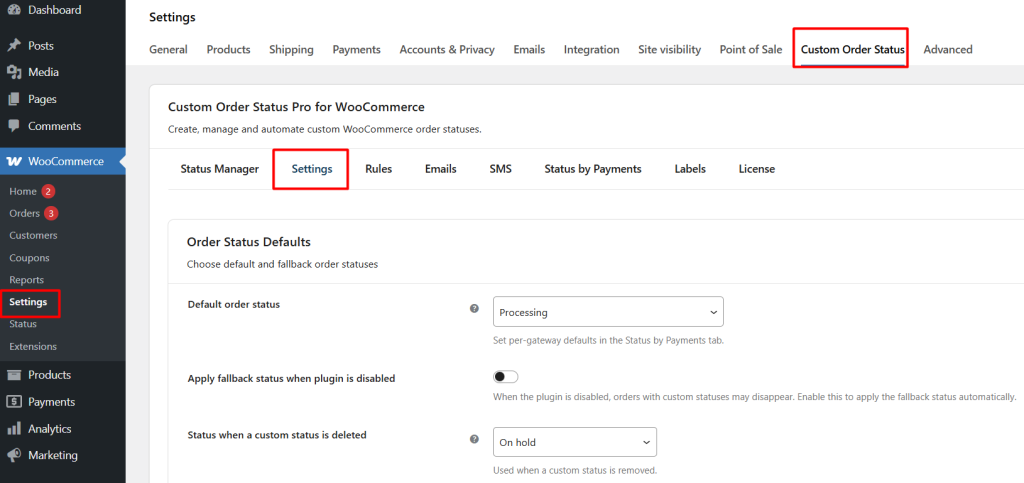The image size is (1024, 483).
Task: Open the Orders submenu link
Action: (x=25, y=213)
